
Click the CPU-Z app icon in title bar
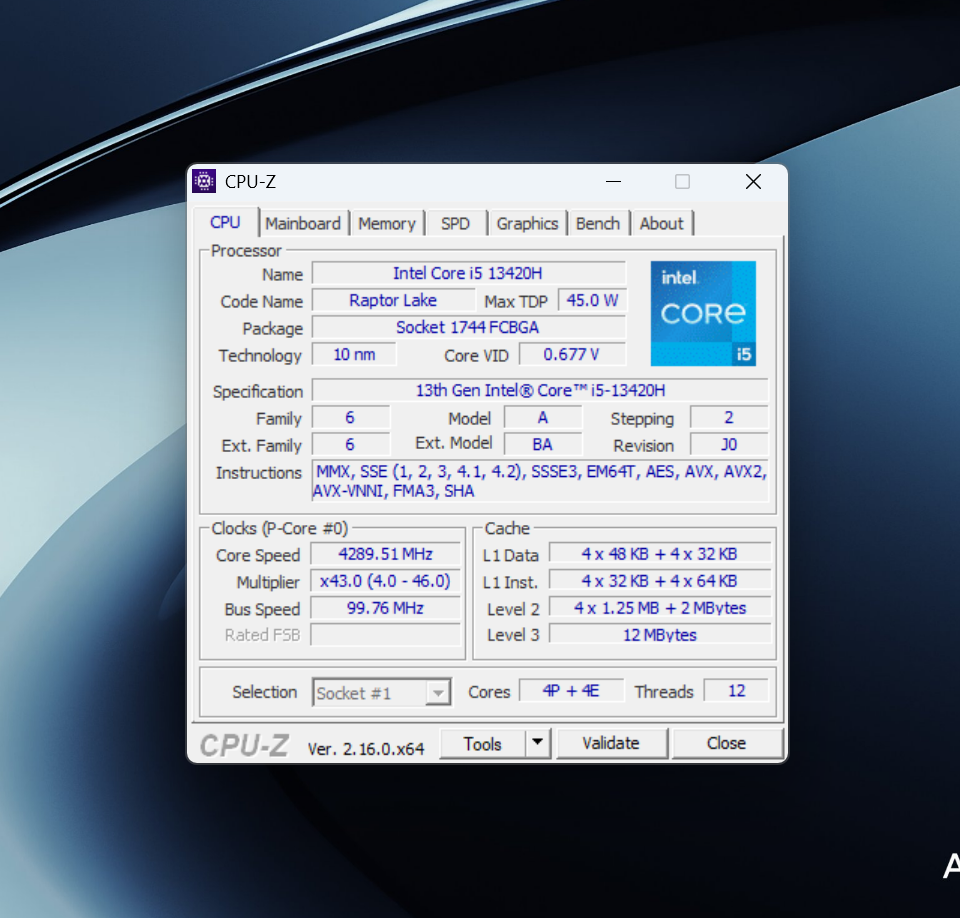click(204, 181)
